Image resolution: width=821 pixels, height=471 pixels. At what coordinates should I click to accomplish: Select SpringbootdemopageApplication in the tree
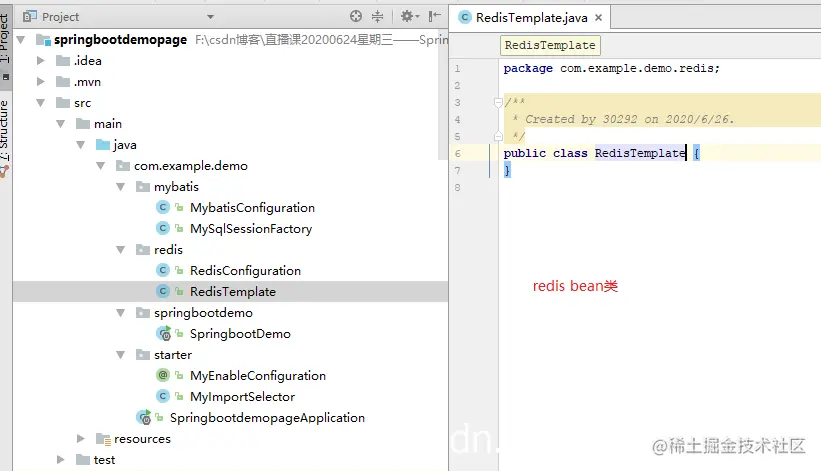click(267, 418)
